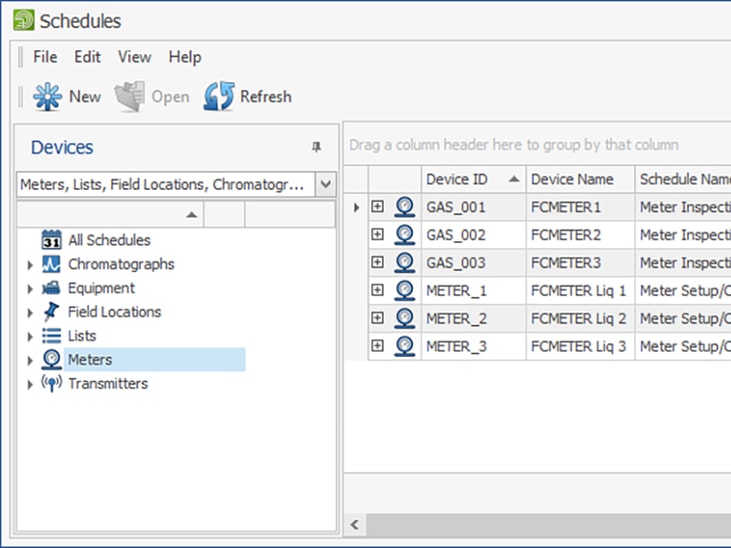Click the Meters gauge icon in tree
The height and width of the screenshot is (548, 731).
[x=51, y=360]
